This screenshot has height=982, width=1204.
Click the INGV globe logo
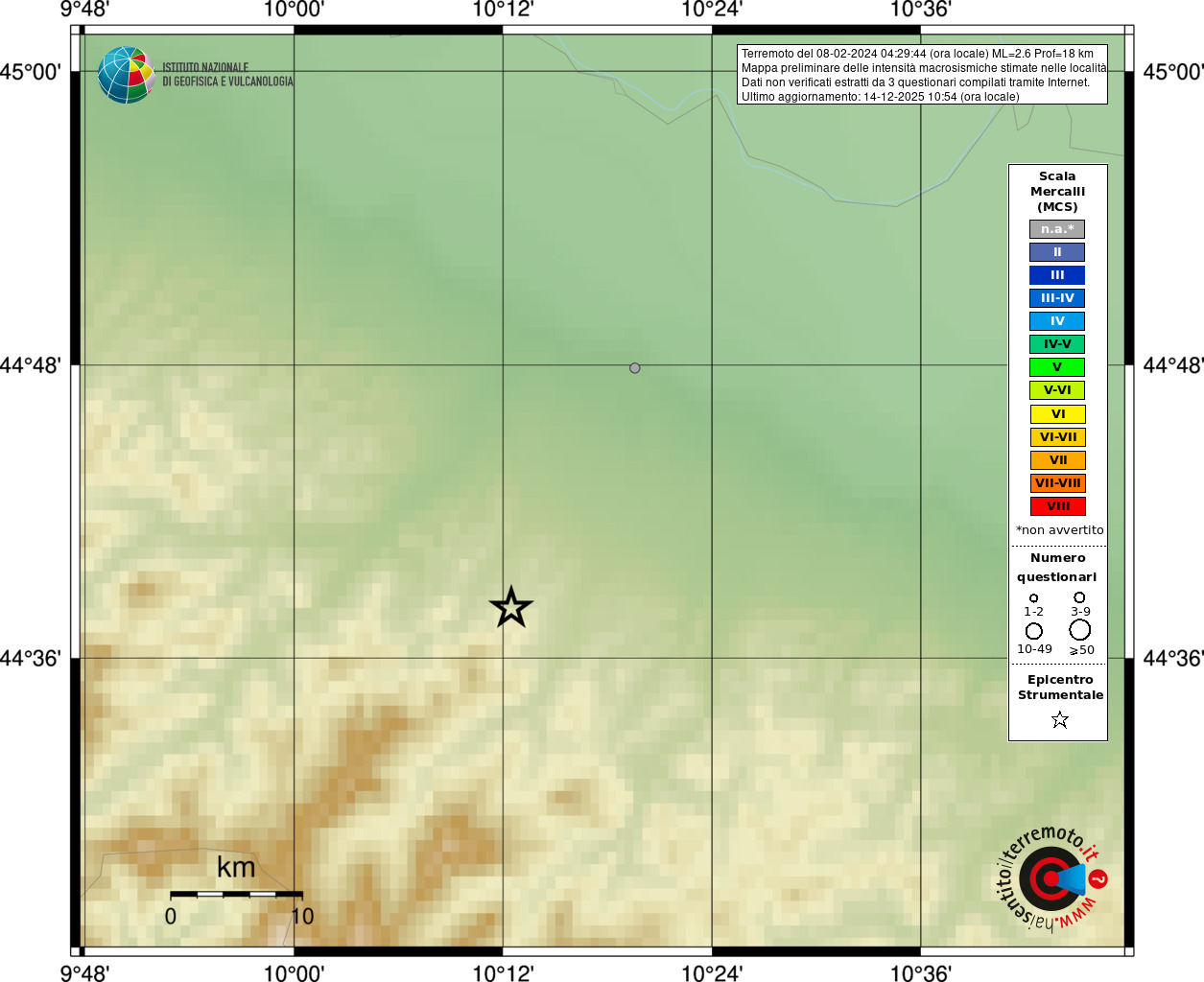pyautogui.click(x=127, y=75)
